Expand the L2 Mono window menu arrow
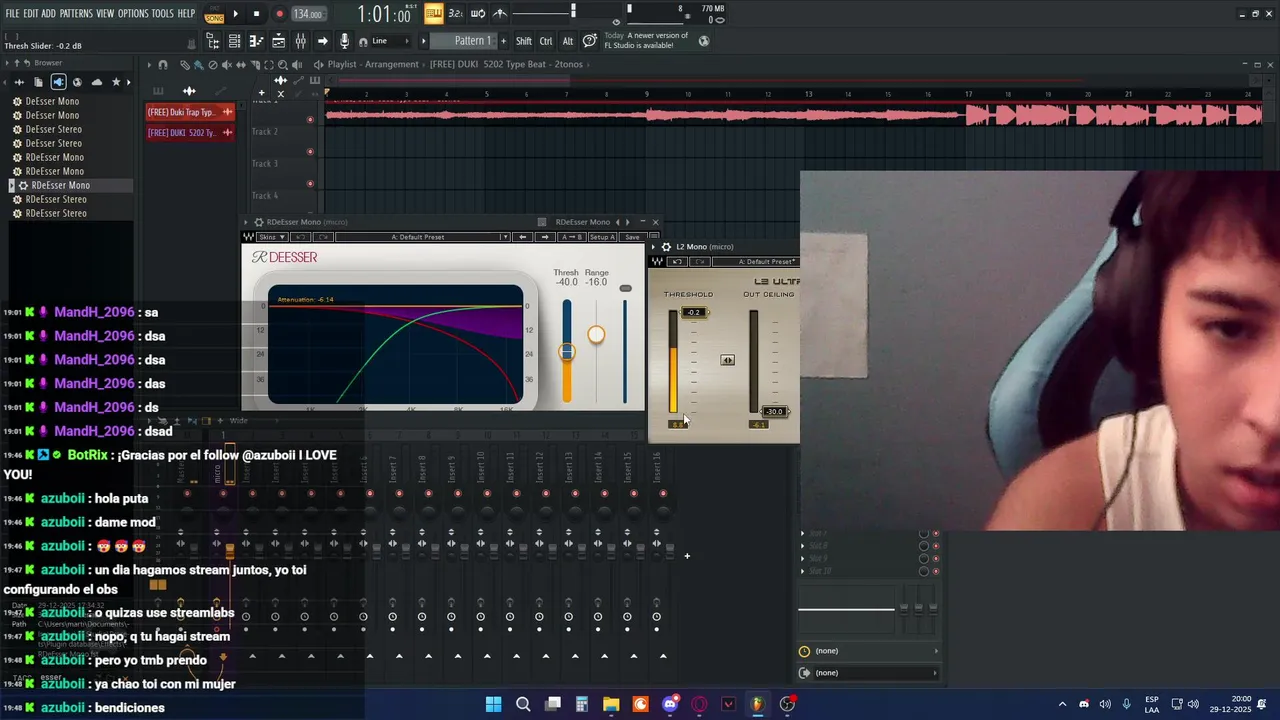This screenshot has height=720, width=1280. tap(653, 246)
